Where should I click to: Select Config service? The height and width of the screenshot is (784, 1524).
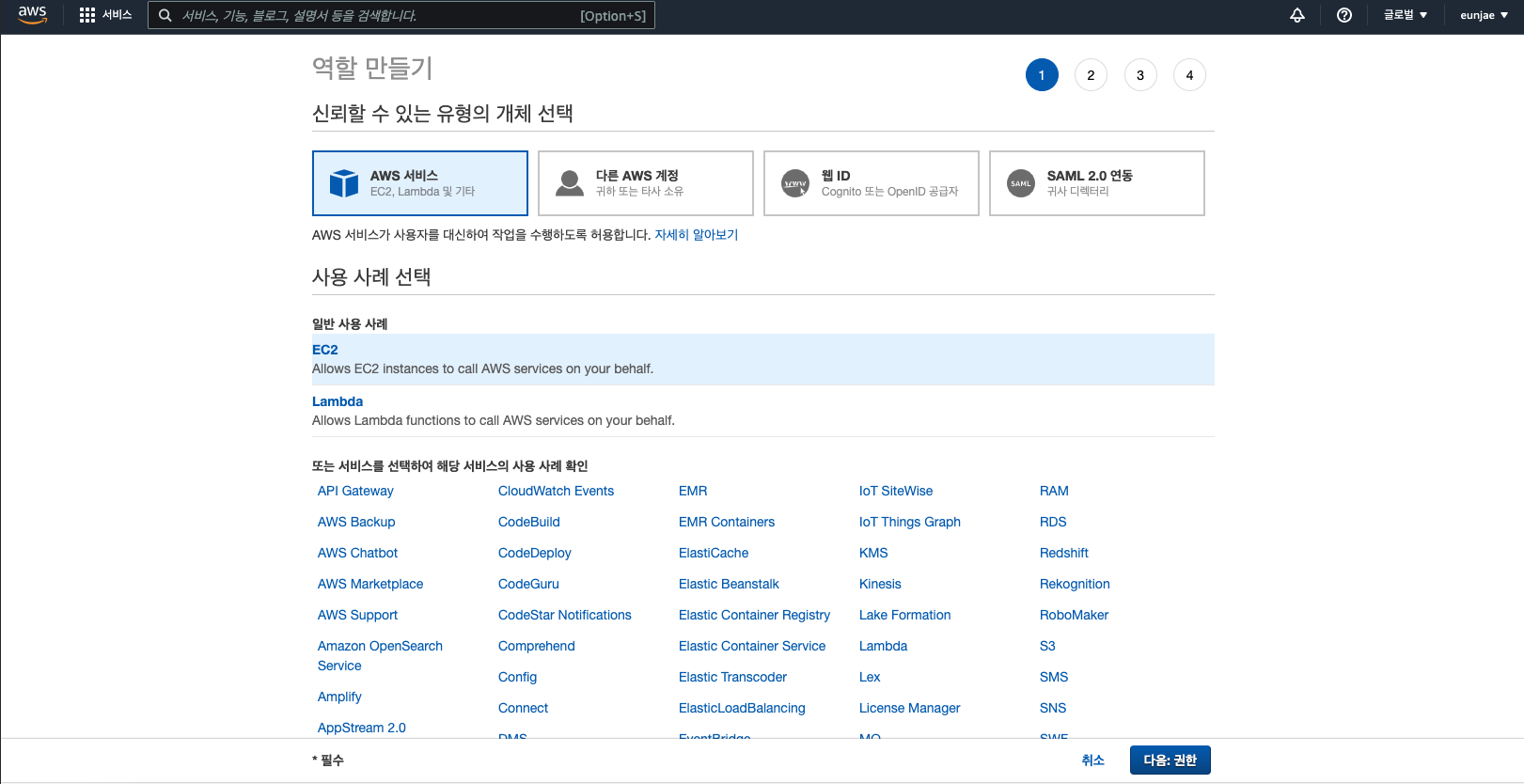point(518,677)
